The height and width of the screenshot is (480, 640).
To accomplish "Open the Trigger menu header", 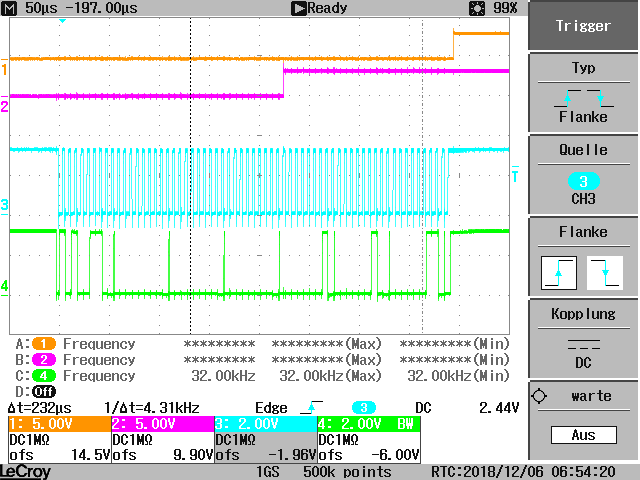I will tap(583, 26).
